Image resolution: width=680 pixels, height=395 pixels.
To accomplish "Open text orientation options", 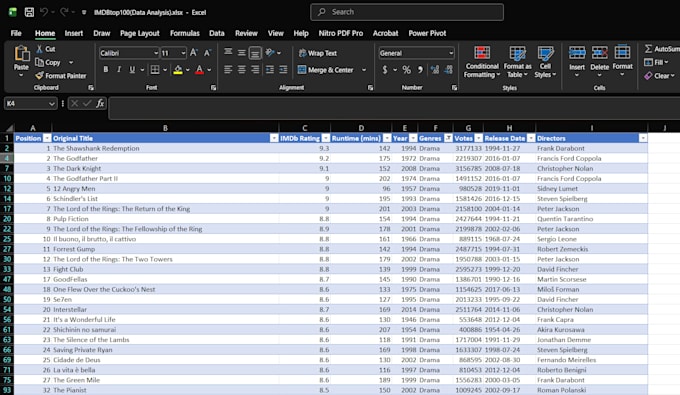I will click(x=273, y=52).
